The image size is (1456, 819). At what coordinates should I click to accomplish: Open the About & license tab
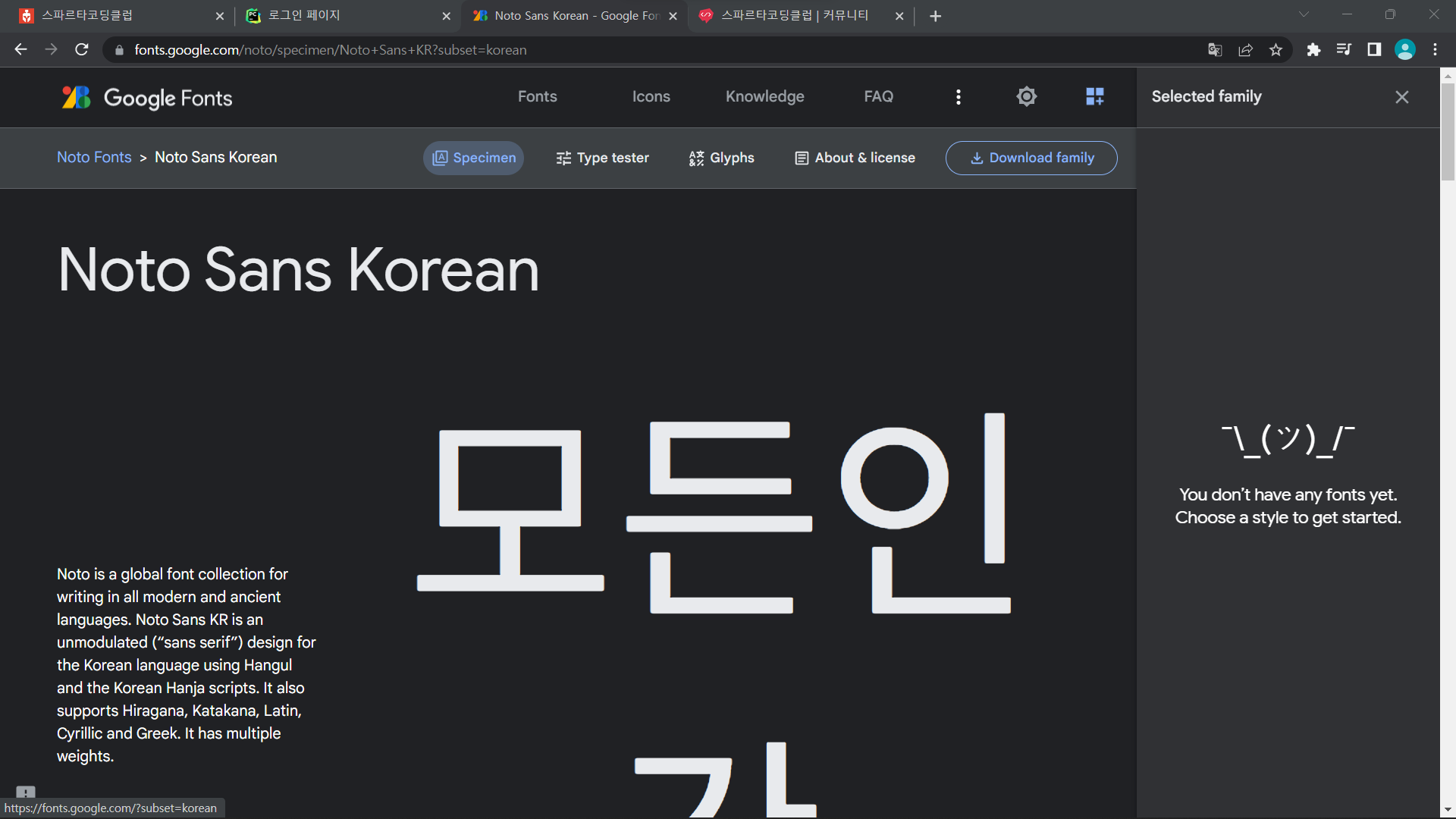click(855, 158)
